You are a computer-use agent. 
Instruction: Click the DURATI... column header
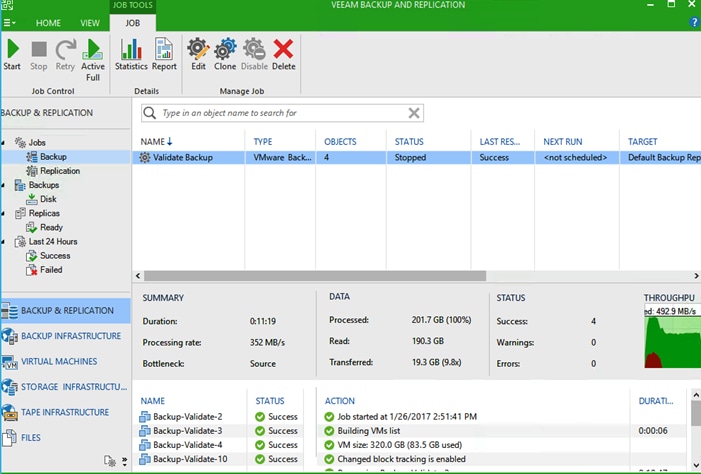click(656, 401)
